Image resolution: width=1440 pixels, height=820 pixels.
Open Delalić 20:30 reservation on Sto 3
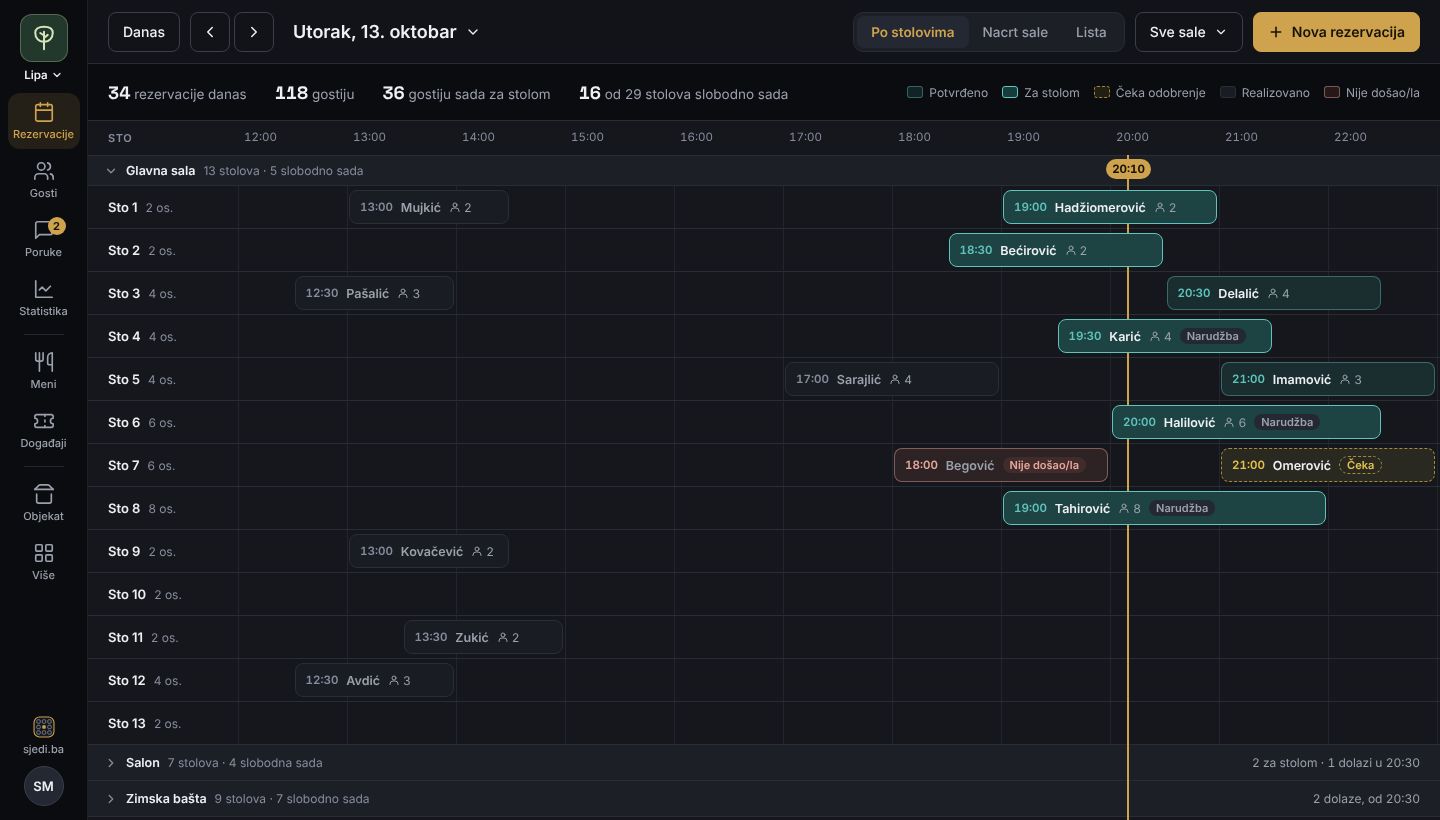(x=1274, y=293)
